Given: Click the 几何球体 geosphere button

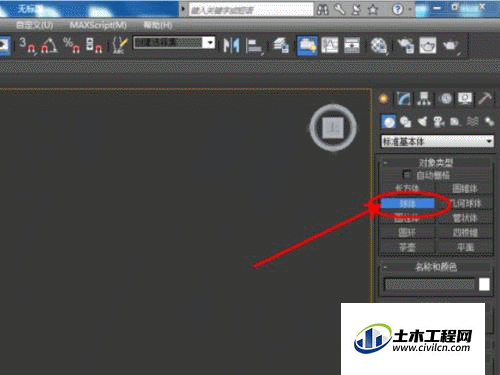Looking at the screenshot, I should coord(465,203).
